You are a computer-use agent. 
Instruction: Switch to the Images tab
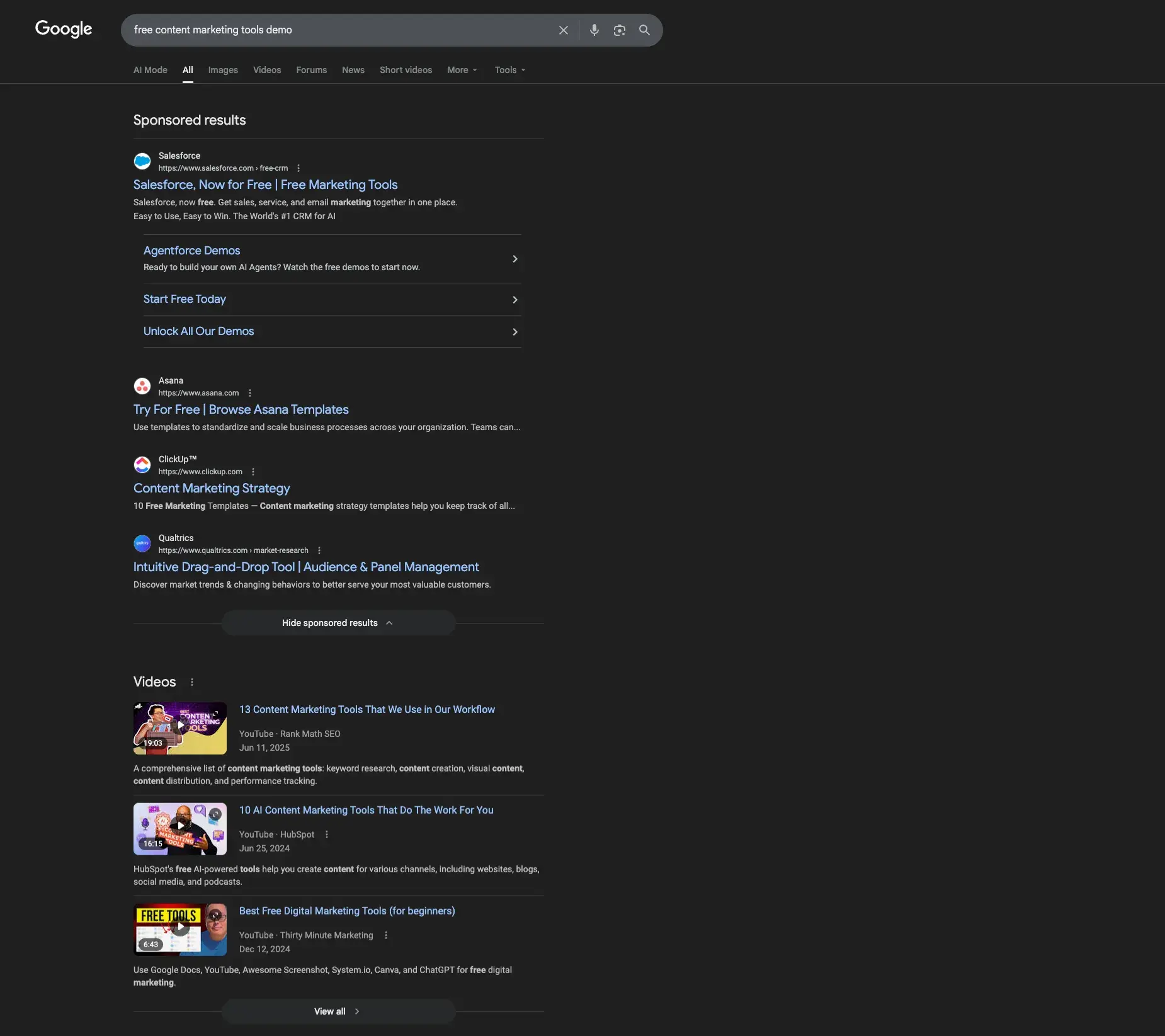[x=223, y=70]
